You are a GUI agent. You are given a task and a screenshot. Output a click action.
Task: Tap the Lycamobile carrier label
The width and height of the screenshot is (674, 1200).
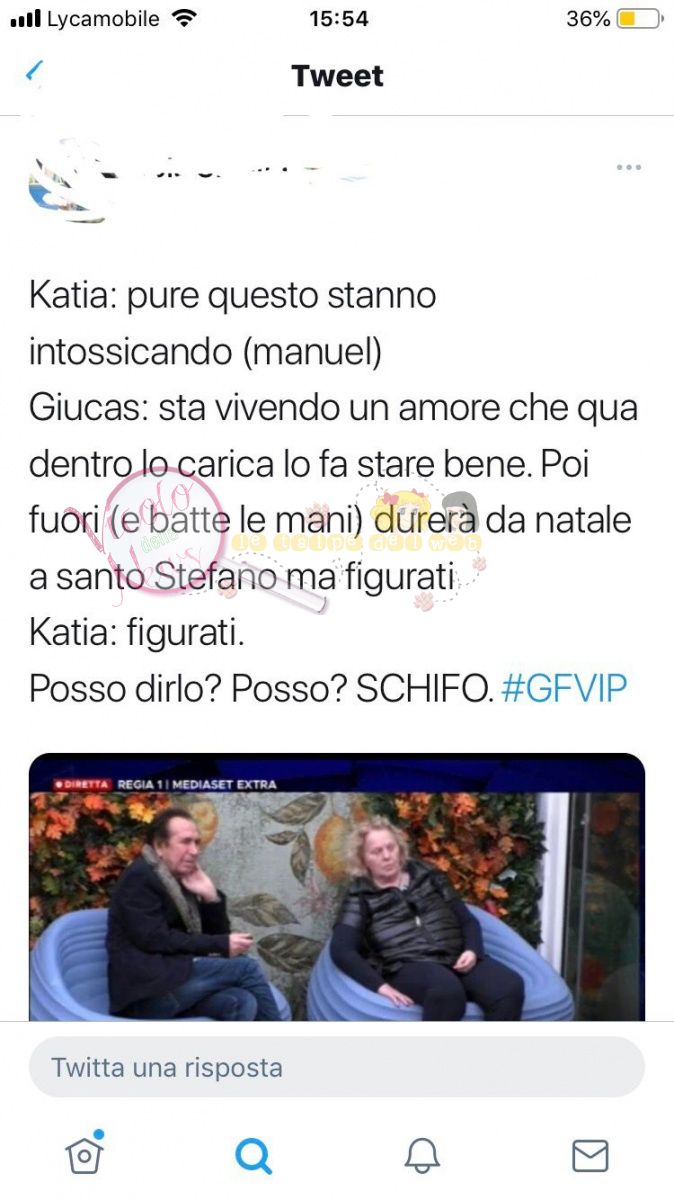point(103,18)
